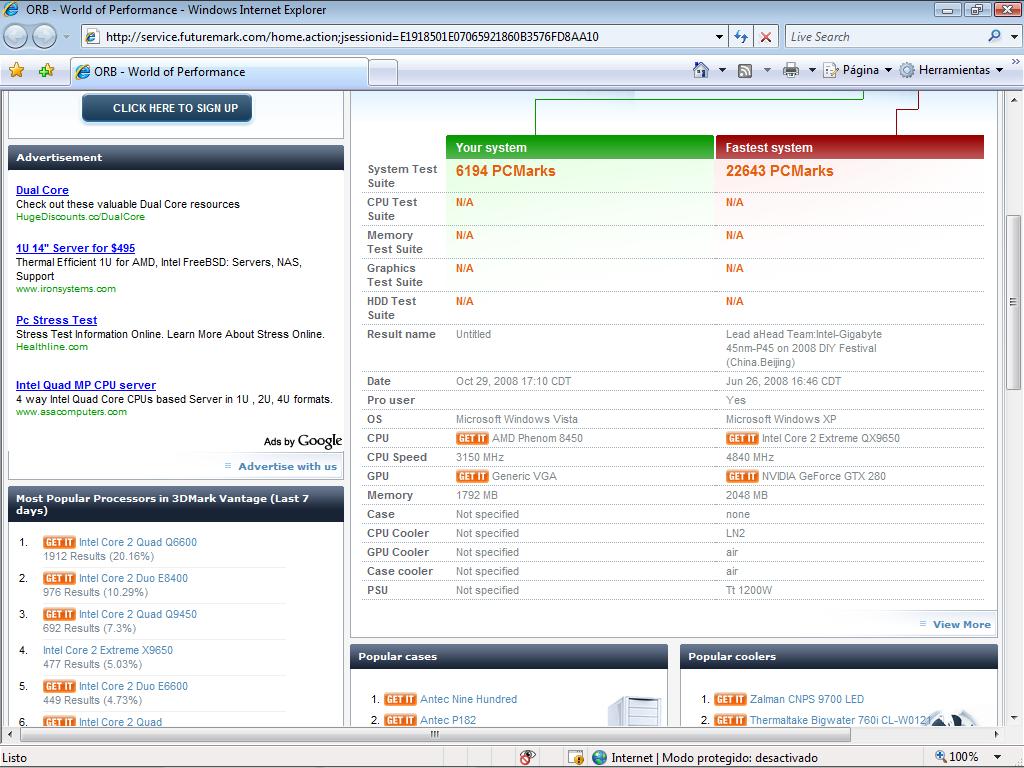Click the CLICK HERE TO SIGN UP button
This screenshot has width=1024, height=768.
point(167,108)
